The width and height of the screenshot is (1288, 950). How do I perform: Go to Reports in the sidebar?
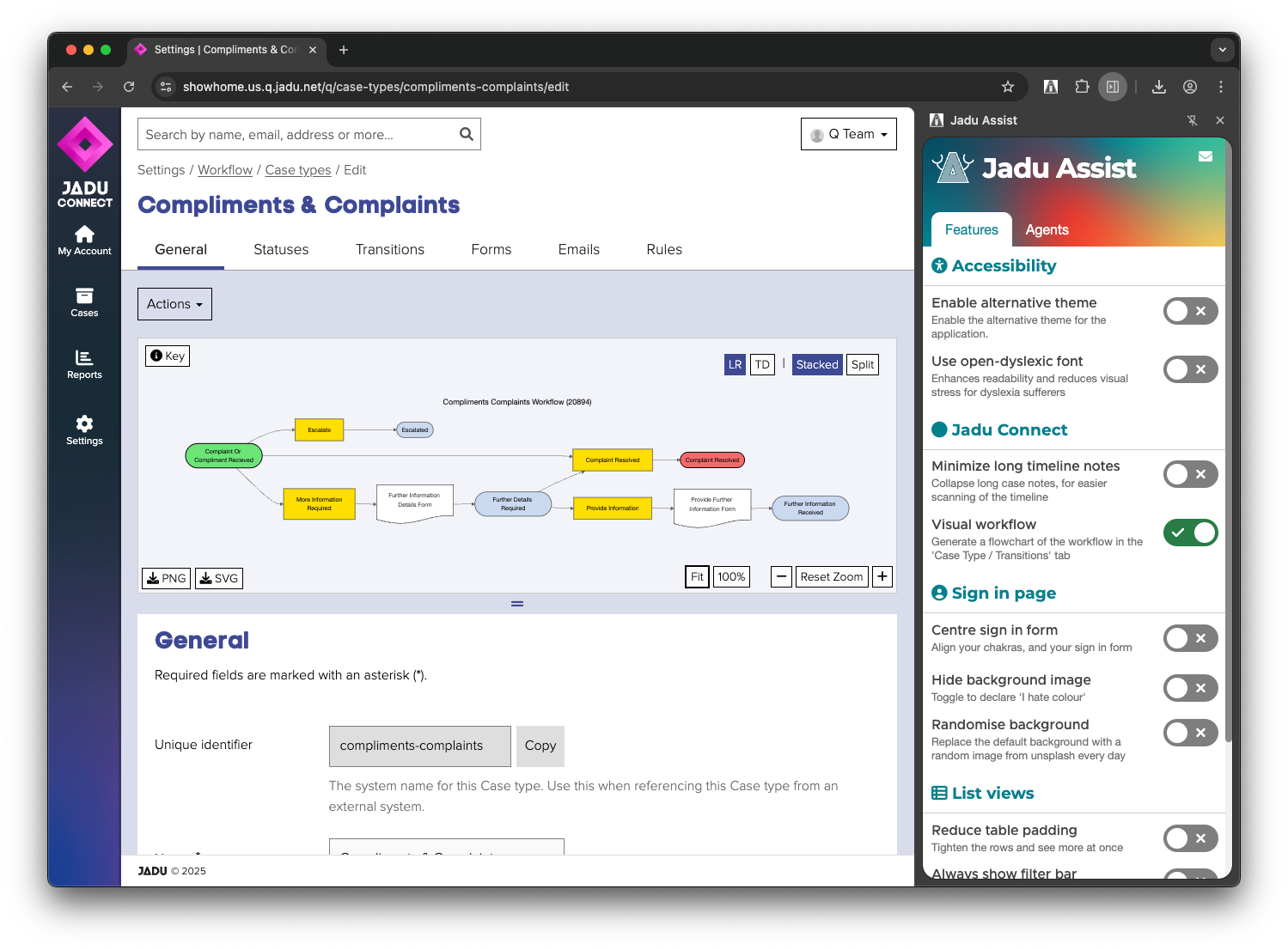(84, 364)
